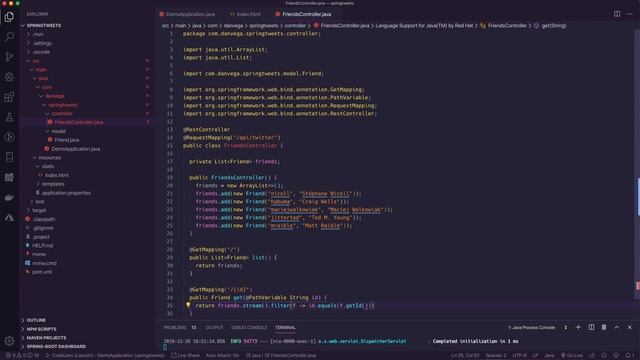Click the Java language mode status item
This screenshot has width=640, height=360.
pyautogui.click(x=549, y=356)
